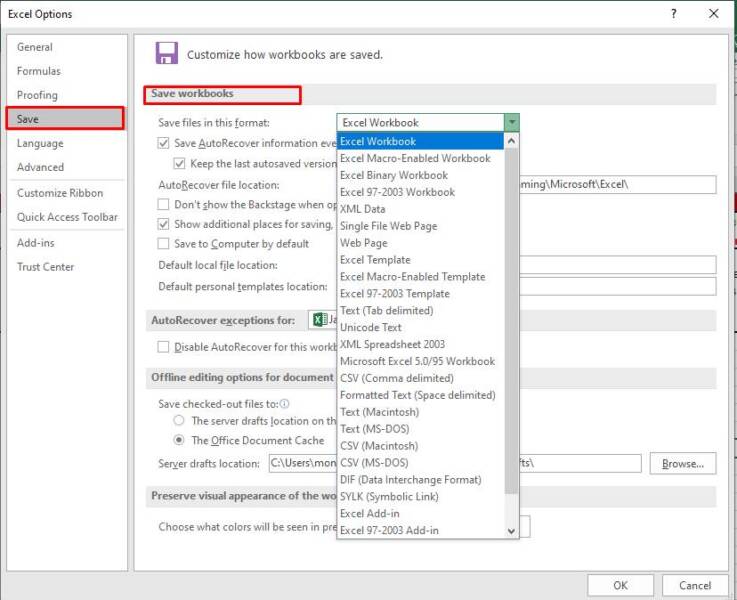Click the Excel Workbook combo box field
Image resolution: width=737 pixels, height=600 pixels.
coord(421,123)
